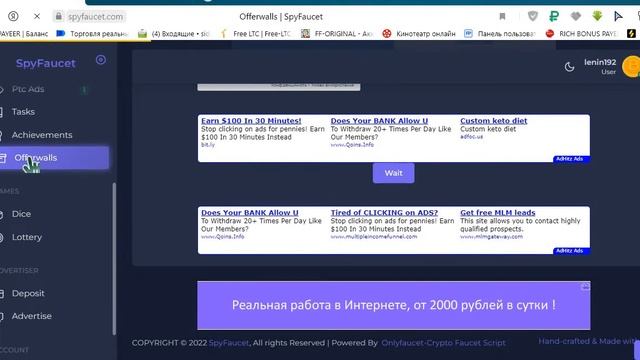
Task: Open Dice game in sidebar
Action: pyautogui.click(x=21, y=214)
